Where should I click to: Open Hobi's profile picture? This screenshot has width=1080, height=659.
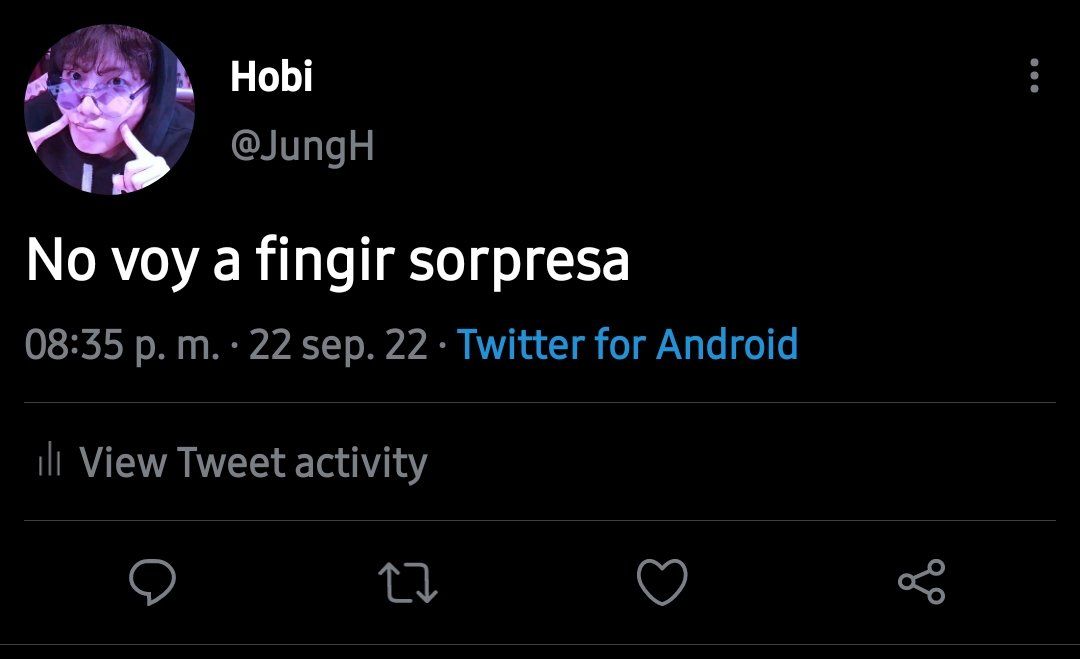109,109
